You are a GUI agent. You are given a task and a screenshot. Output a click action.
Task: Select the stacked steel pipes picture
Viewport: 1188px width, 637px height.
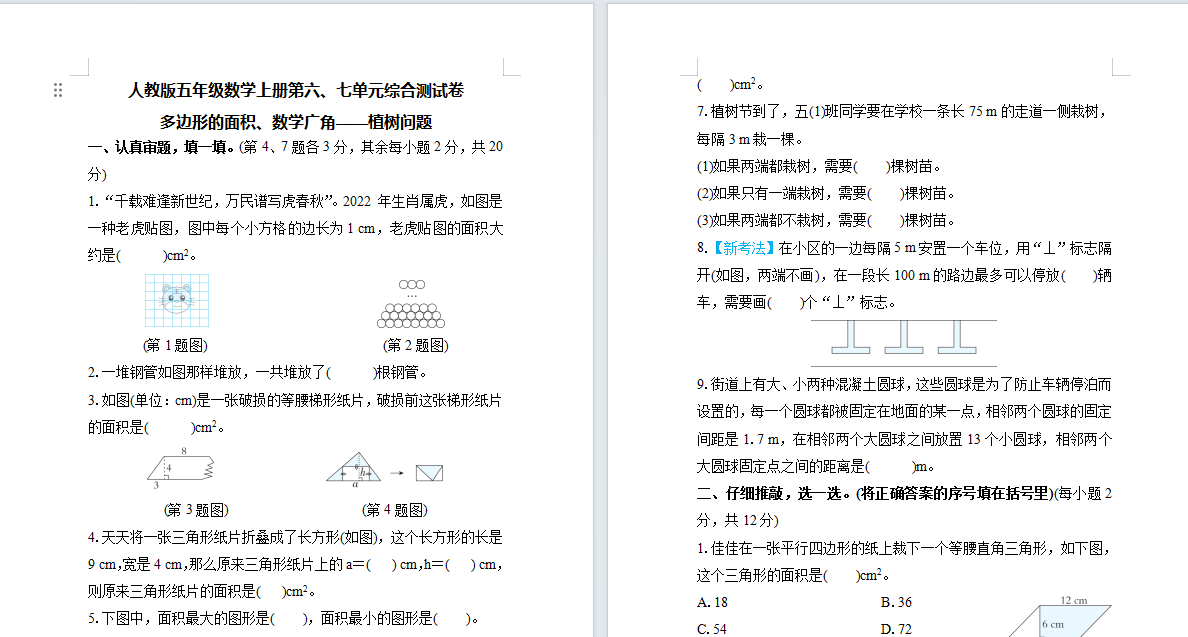(411, 304)
